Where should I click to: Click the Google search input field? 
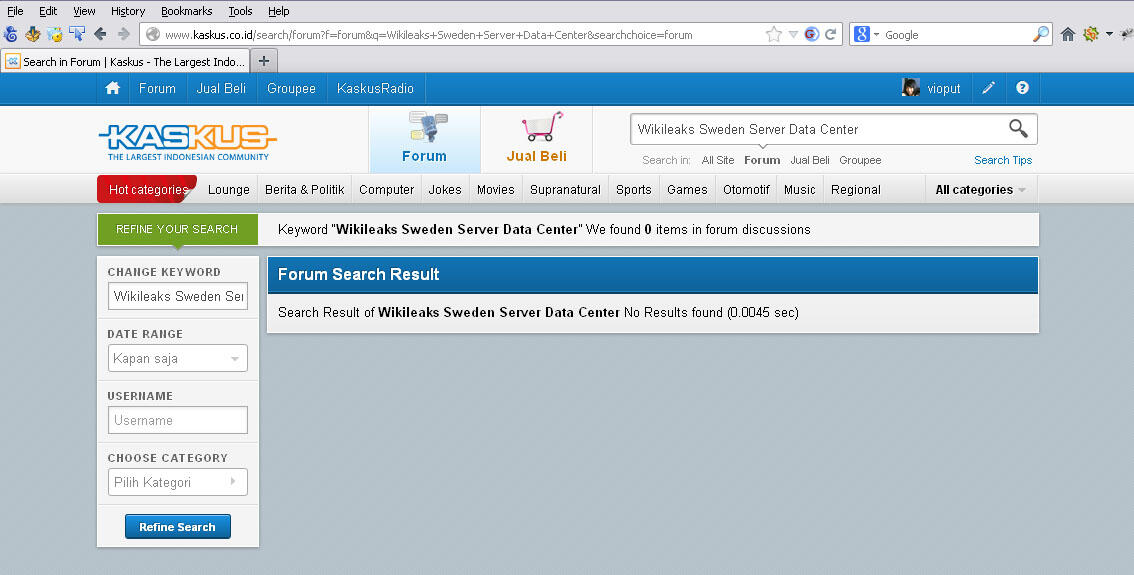click(x=956, y=34)
